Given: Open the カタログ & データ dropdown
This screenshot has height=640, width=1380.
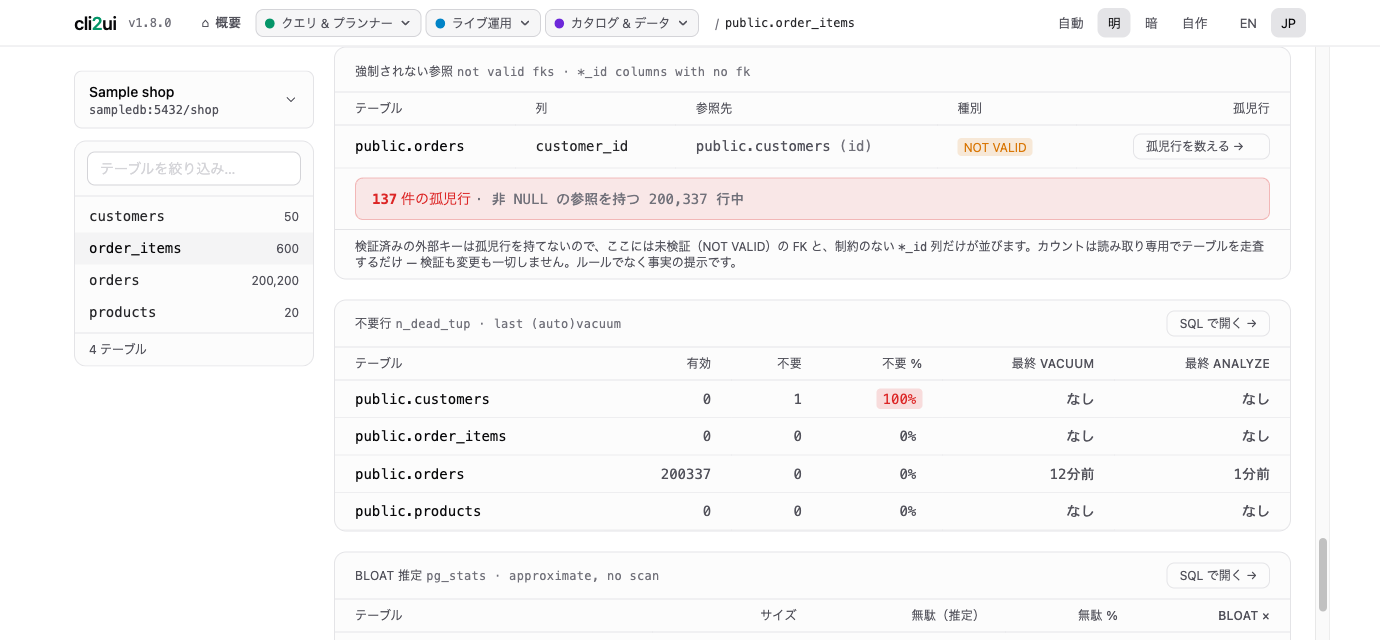Looking at the screenshot, I should pyautogui.click(x=622, y=23).
